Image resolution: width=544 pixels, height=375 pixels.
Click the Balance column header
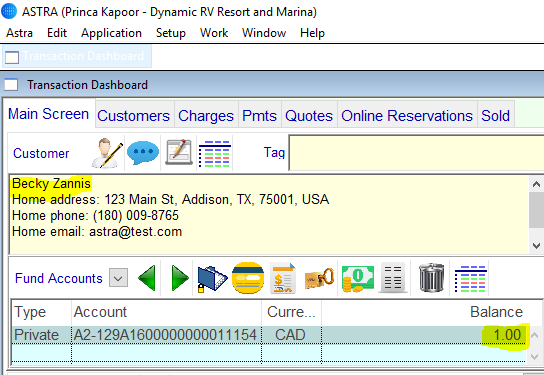click(x=423, y=312)
